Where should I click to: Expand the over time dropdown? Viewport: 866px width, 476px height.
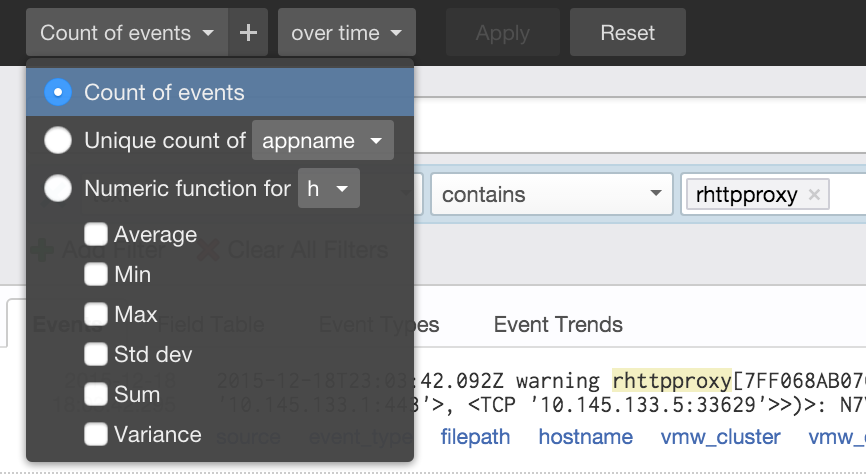346,33
